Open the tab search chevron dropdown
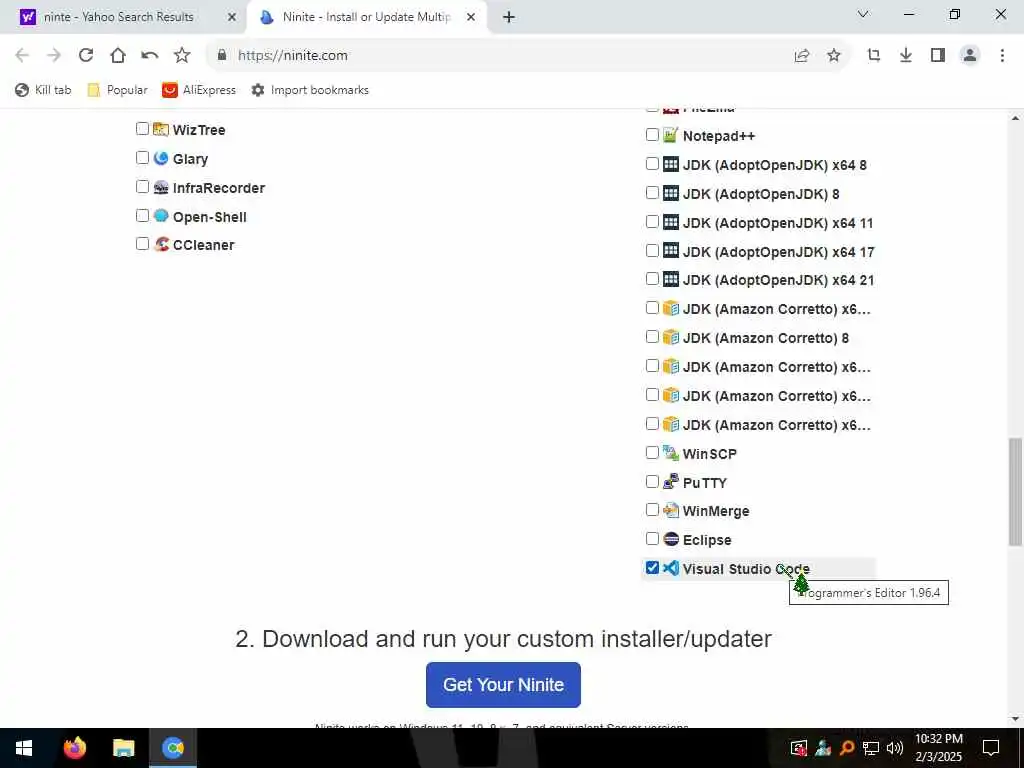The height and width of the screenshot is (768, 1024). click(863, 14)
